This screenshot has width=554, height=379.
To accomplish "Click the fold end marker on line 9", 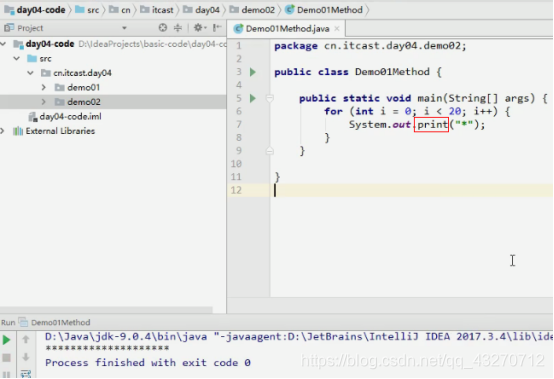I will pyautogui.click(x=270, y=151).
